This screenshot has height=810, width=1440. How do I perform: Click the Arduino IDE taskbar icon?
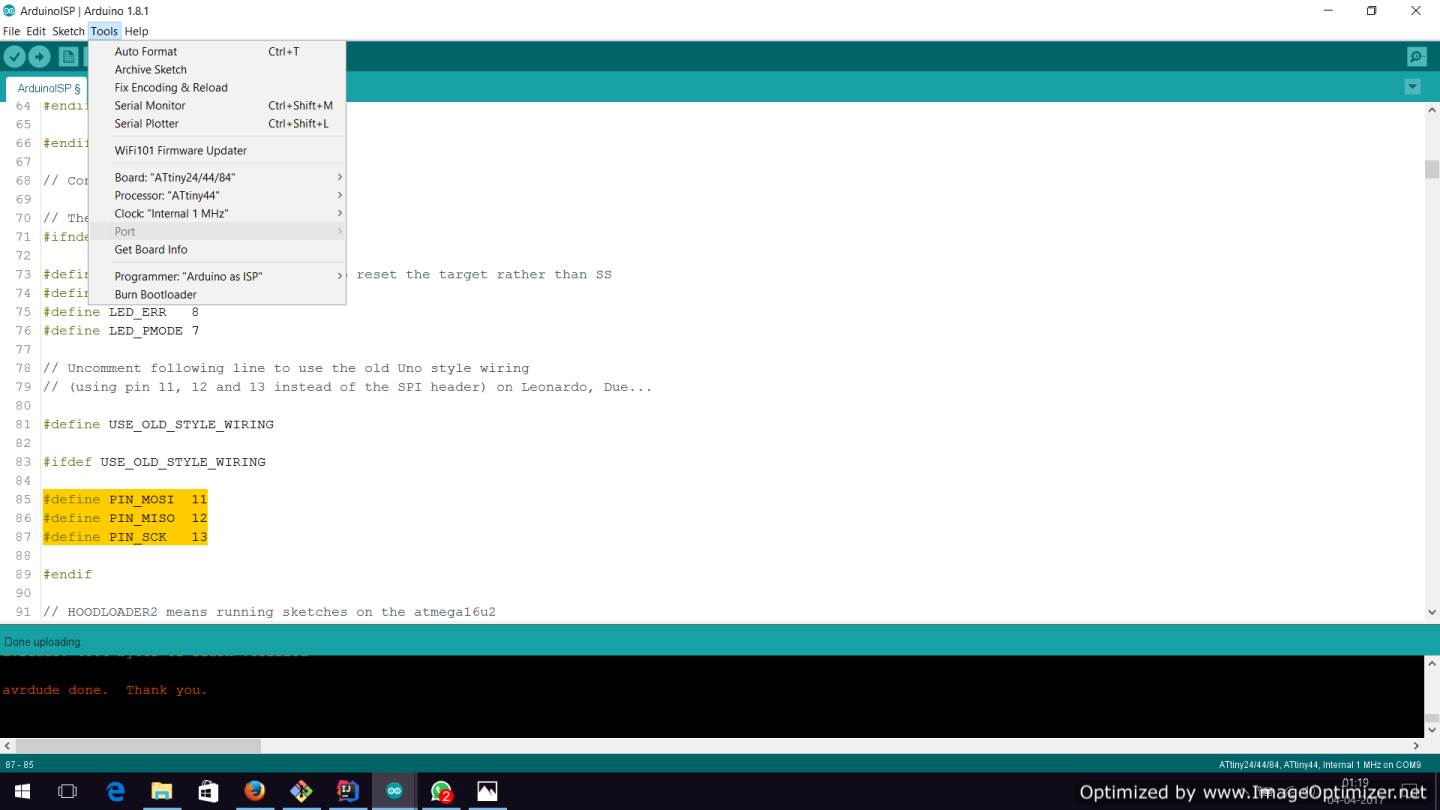(394, 791)
